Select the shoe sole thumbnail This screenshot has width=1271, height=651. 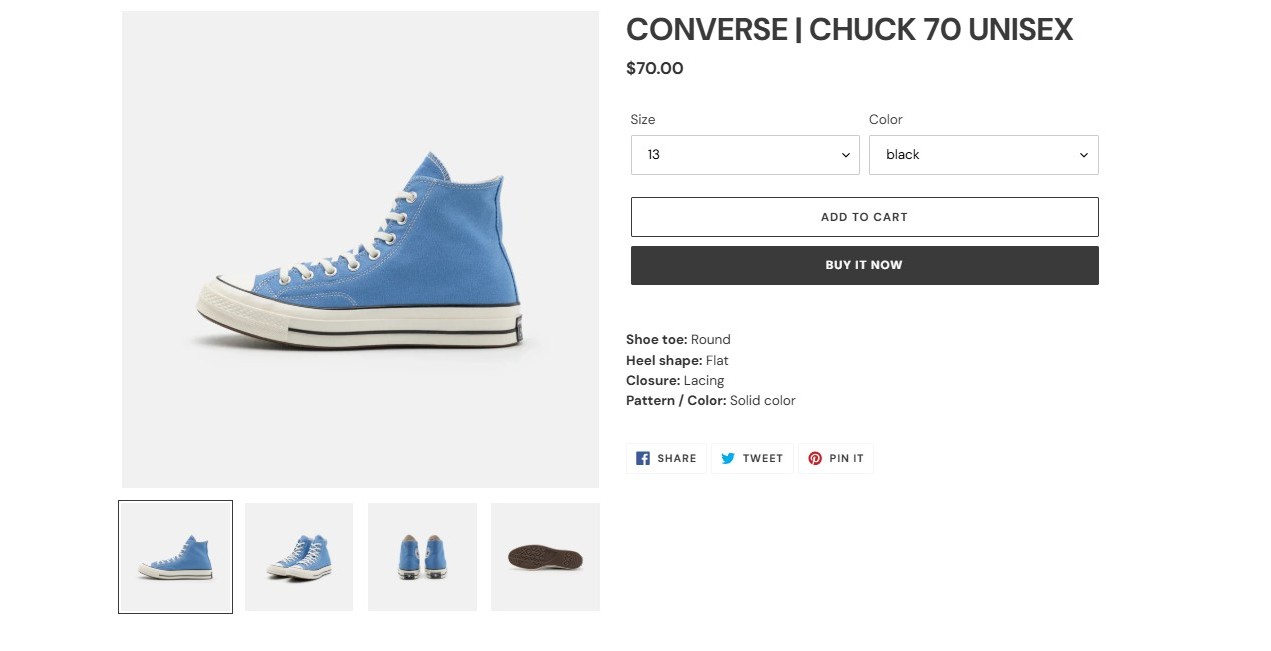pos(545,557)
